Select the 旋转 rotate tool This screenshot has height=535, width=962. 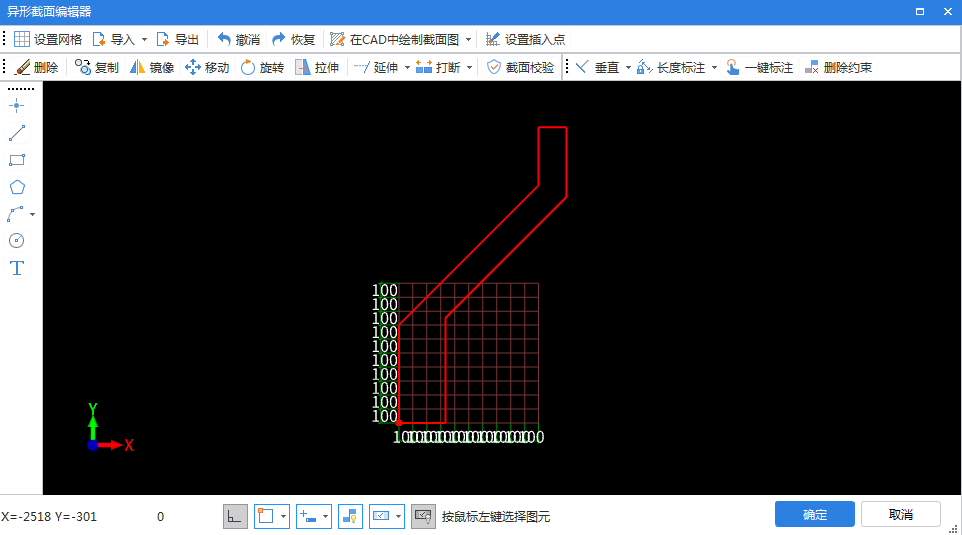click(262, 67)
